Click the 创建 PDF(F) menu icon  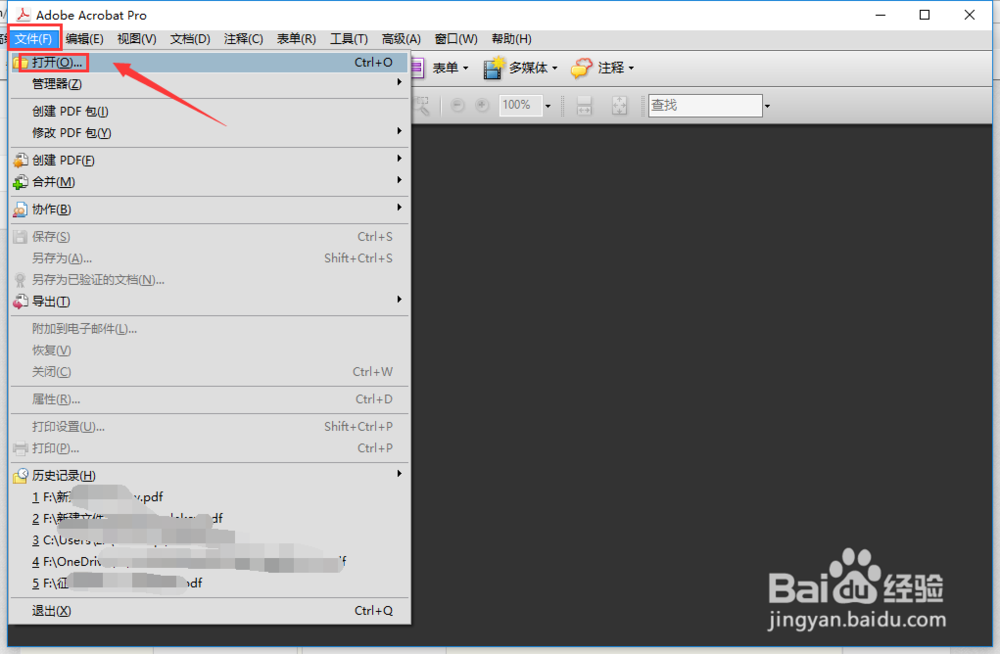coord(20,160)
